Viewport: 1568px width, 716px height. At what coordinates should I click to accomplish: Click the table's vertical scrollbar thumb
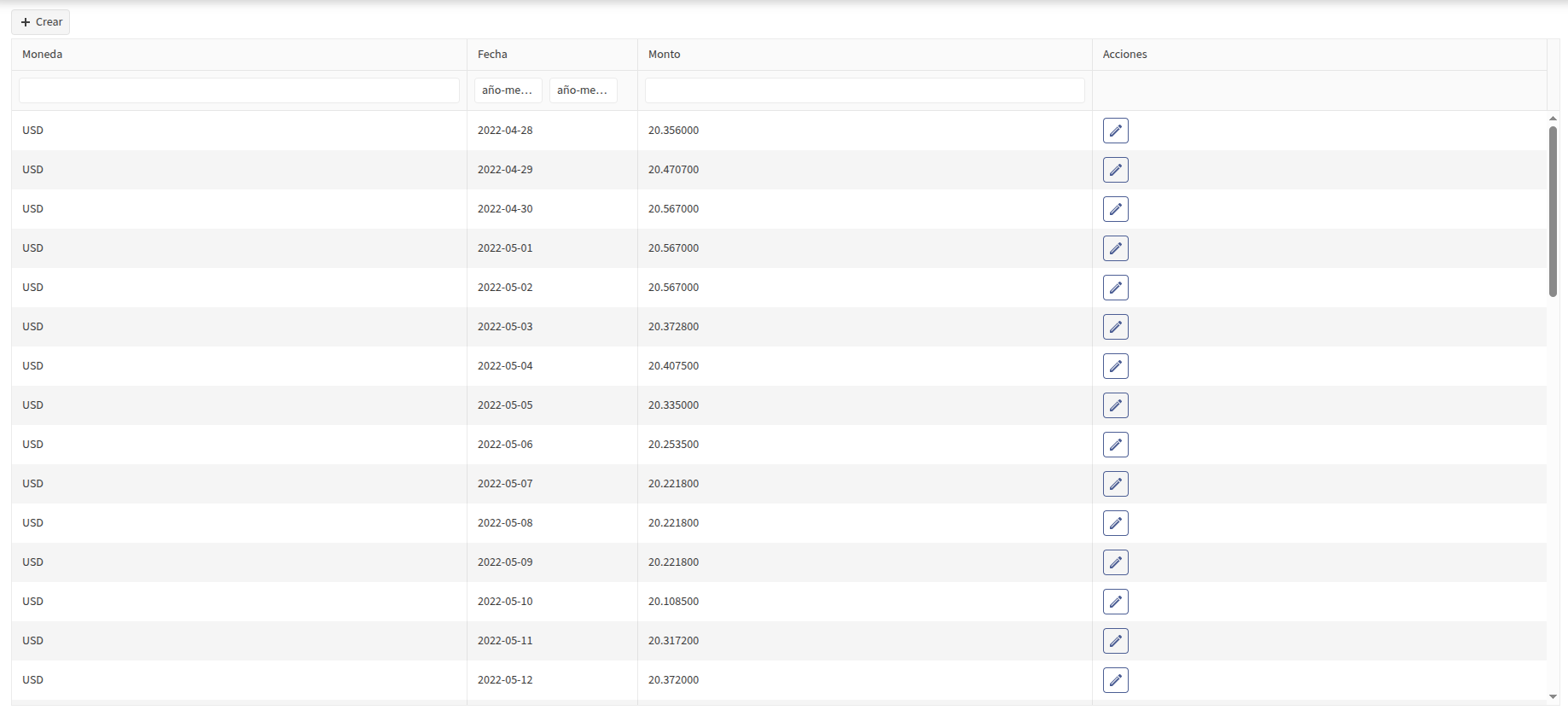pos(1553,212)
